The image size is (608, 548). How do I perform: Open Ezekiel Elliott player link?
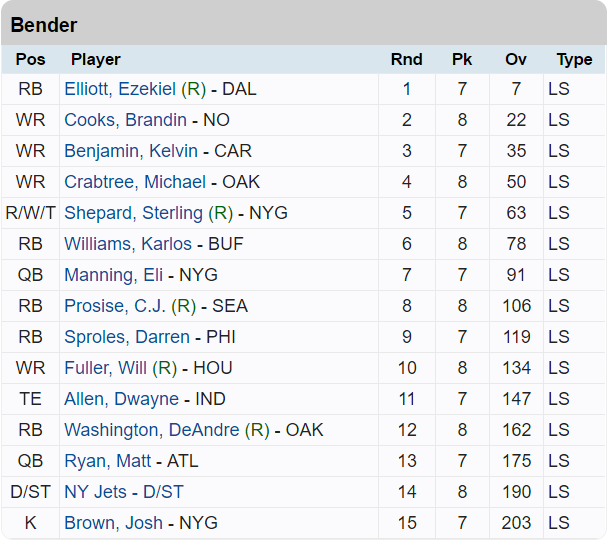coord(120,89)
